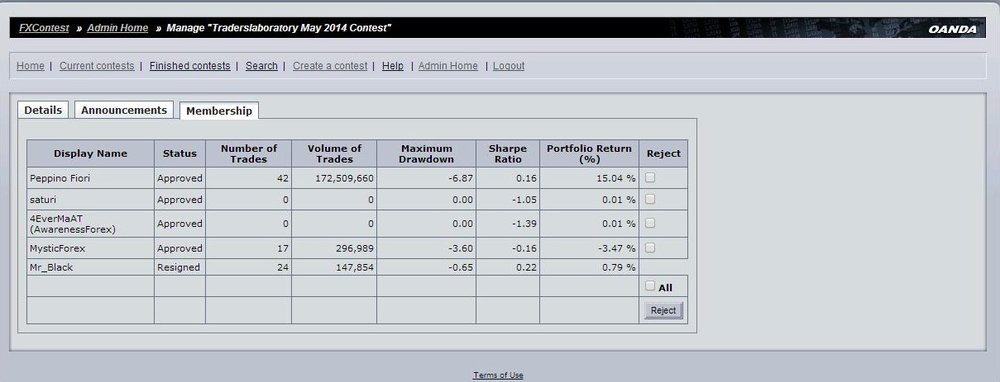This screenshot has height=382, width=1000.
Task: Click Admin Home in navigation bar
Action: [448, 66]
